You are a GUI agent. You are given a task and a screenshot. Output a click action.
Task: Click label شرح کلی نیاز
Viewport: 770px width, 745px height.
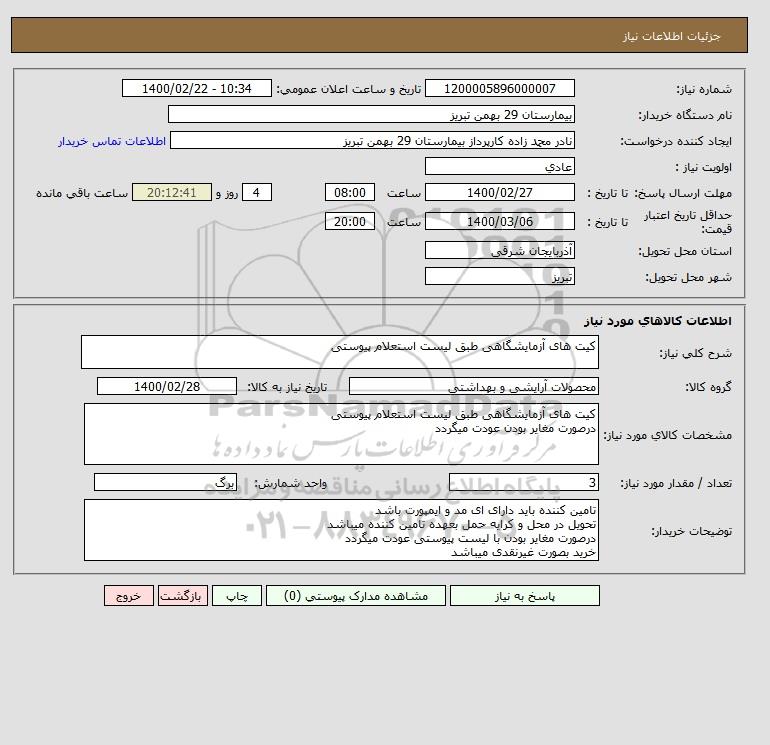click(x=695, y=353)
